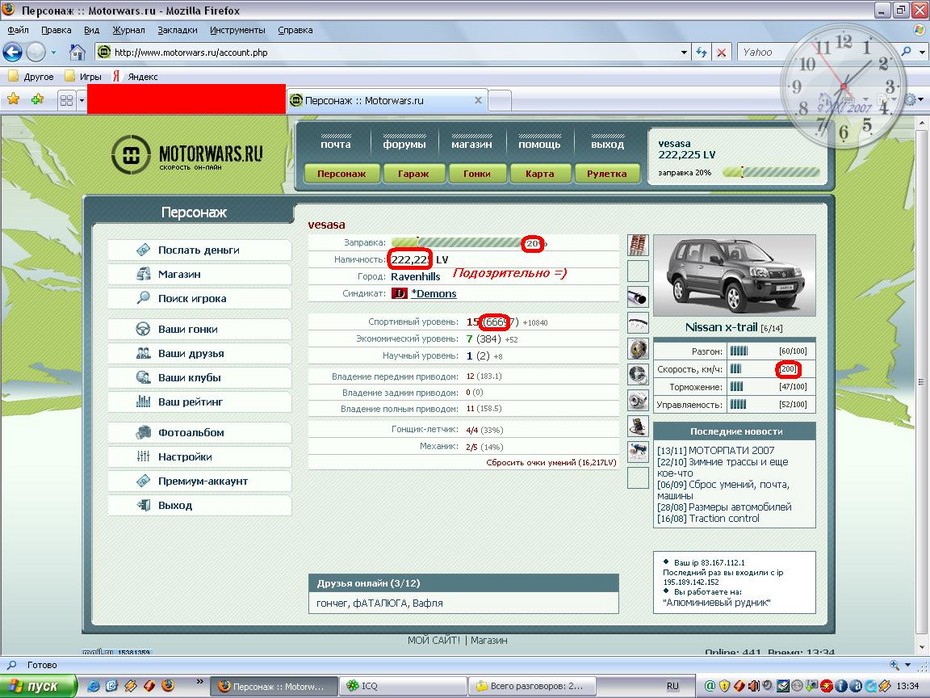
Task: Click the Firefox back arrow button
Action: (x=12, y=52)
